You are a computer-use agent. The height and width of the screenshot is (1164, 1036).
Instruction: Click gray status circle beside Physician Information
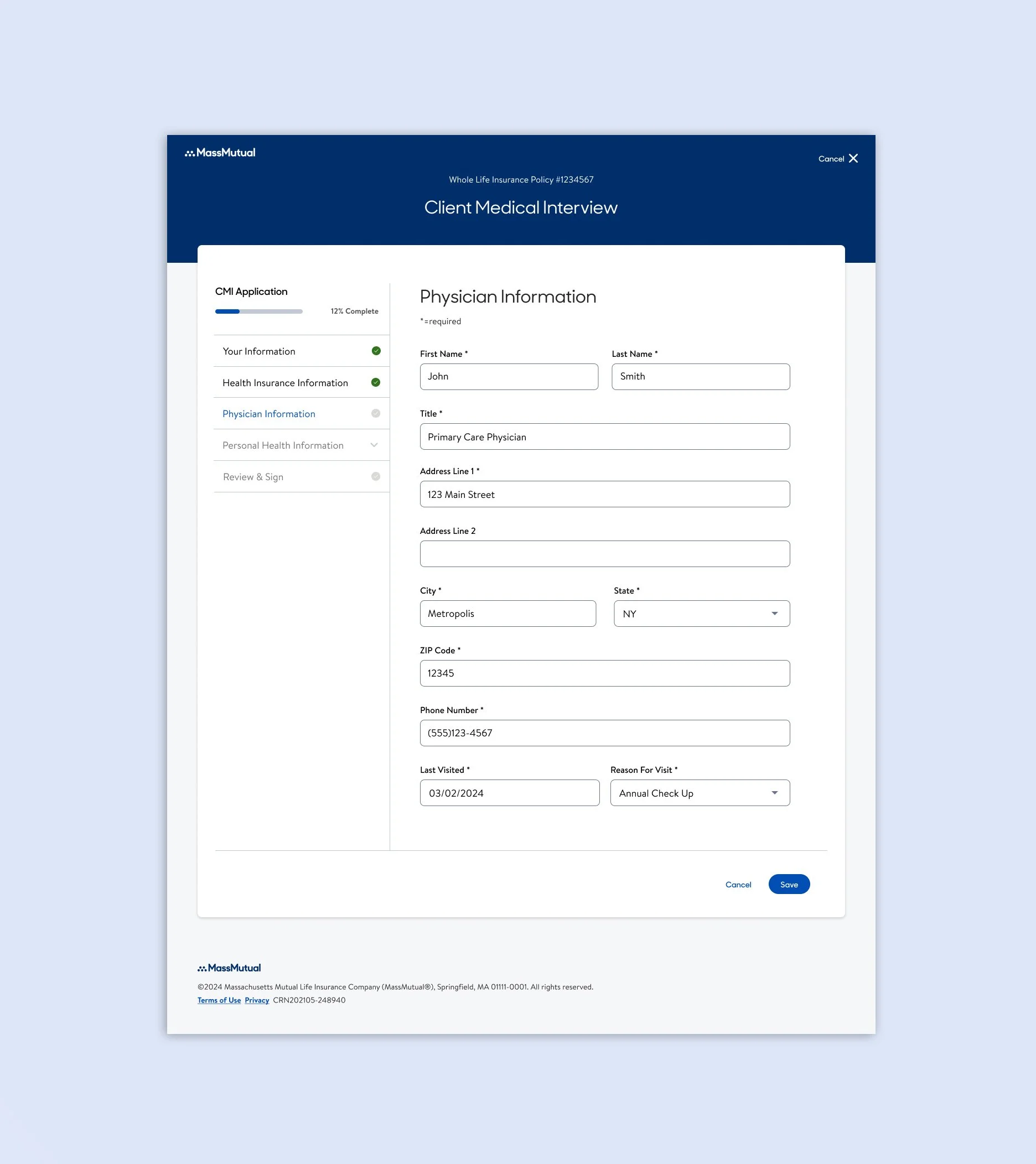click(376, 413)
